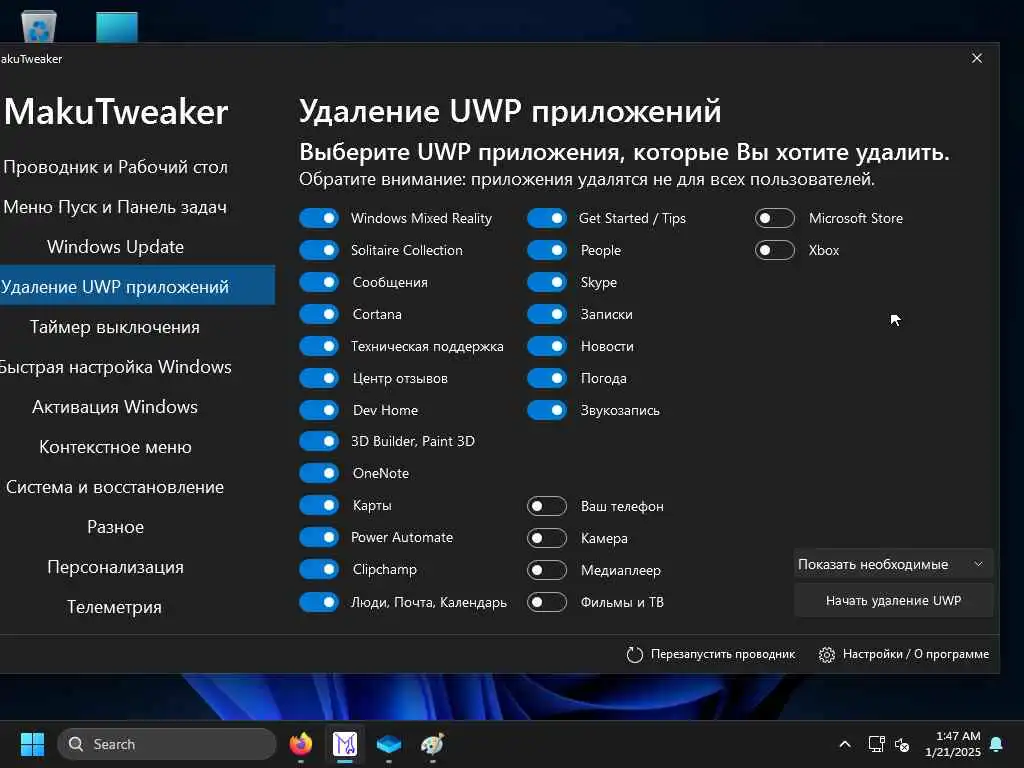Toggle the Dev Home switch

pyautogui.click(x=319, y=410)
